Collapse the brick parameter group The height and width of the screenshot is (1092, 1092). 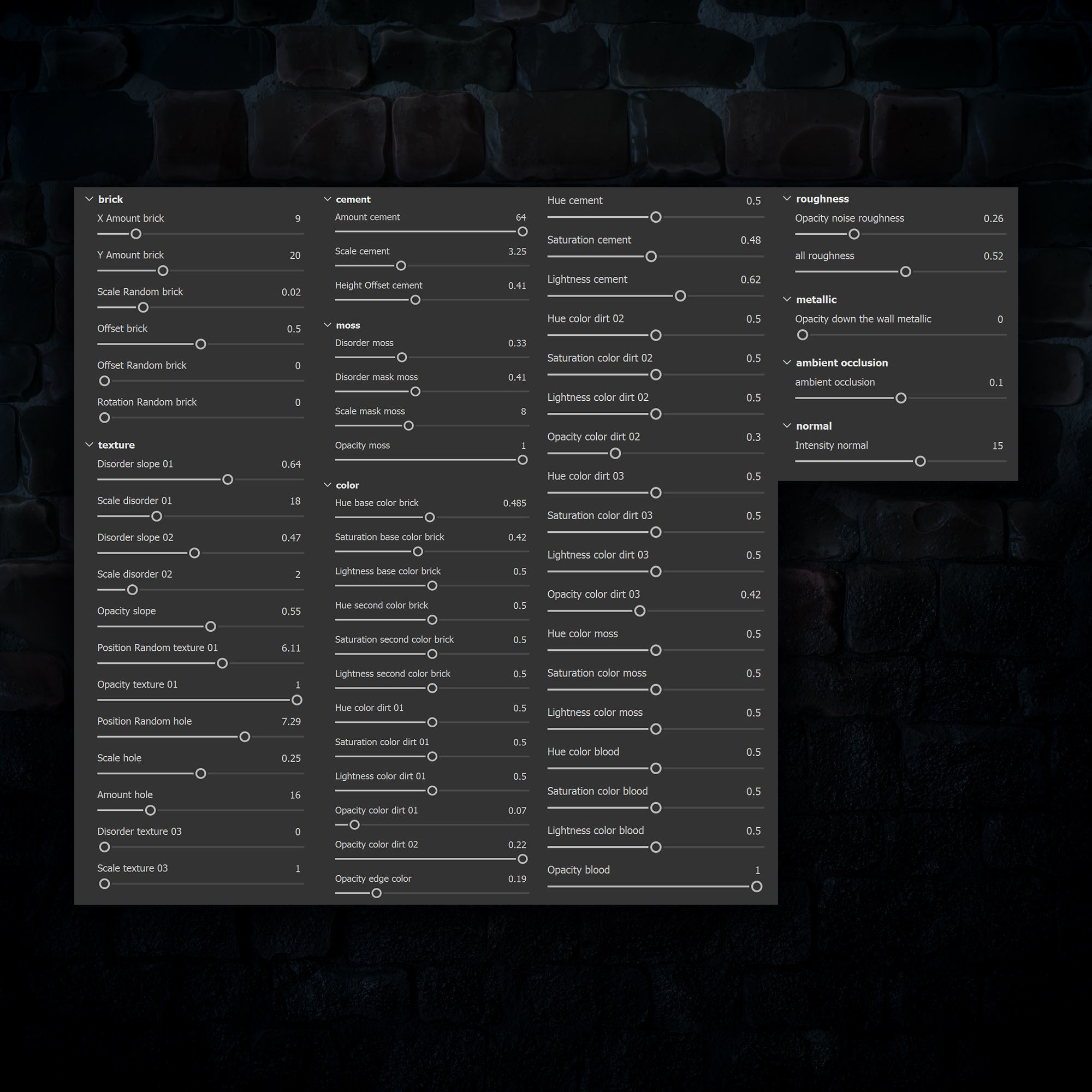click(89, 199)
